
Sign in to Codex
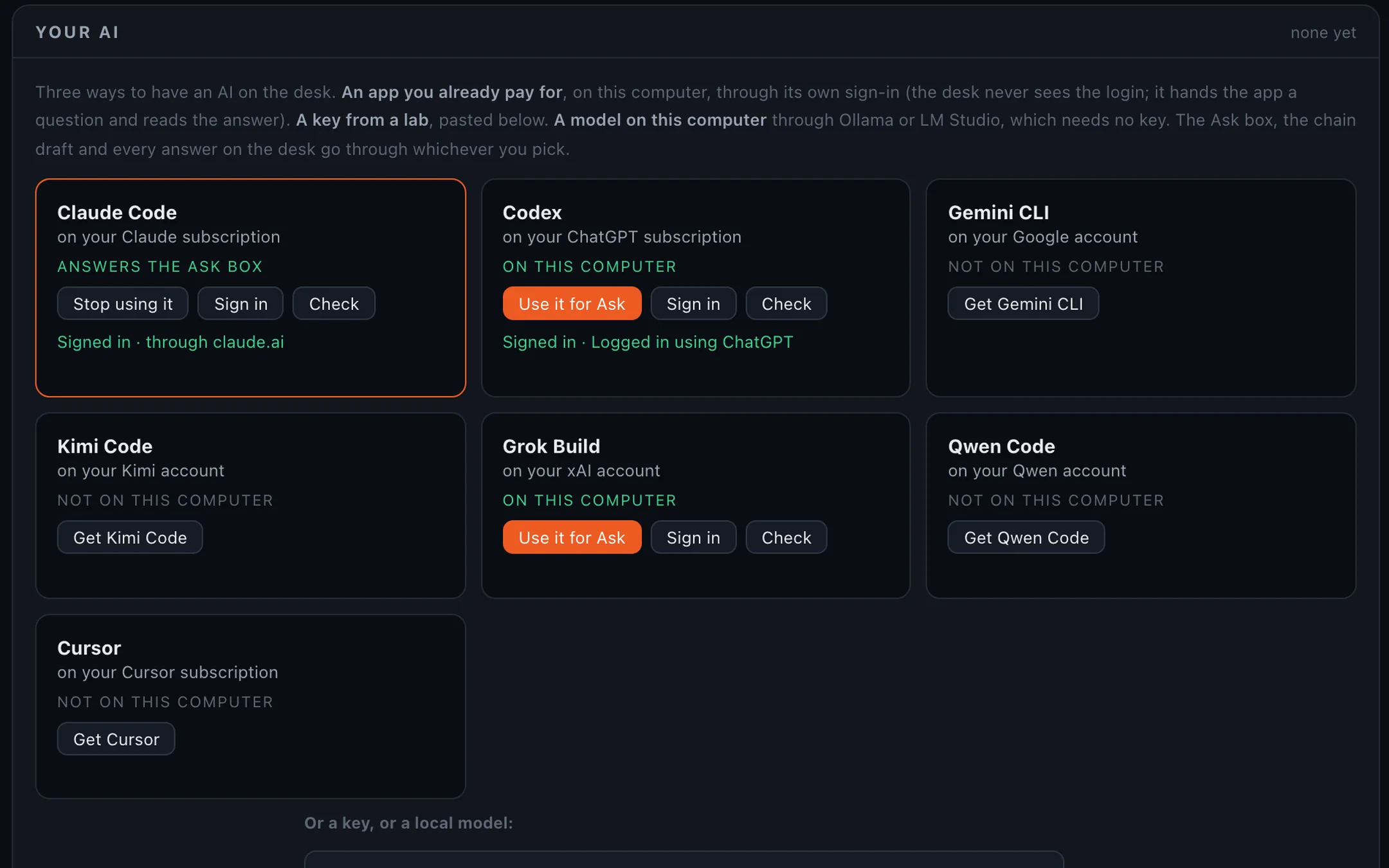(x=693, y=303)
